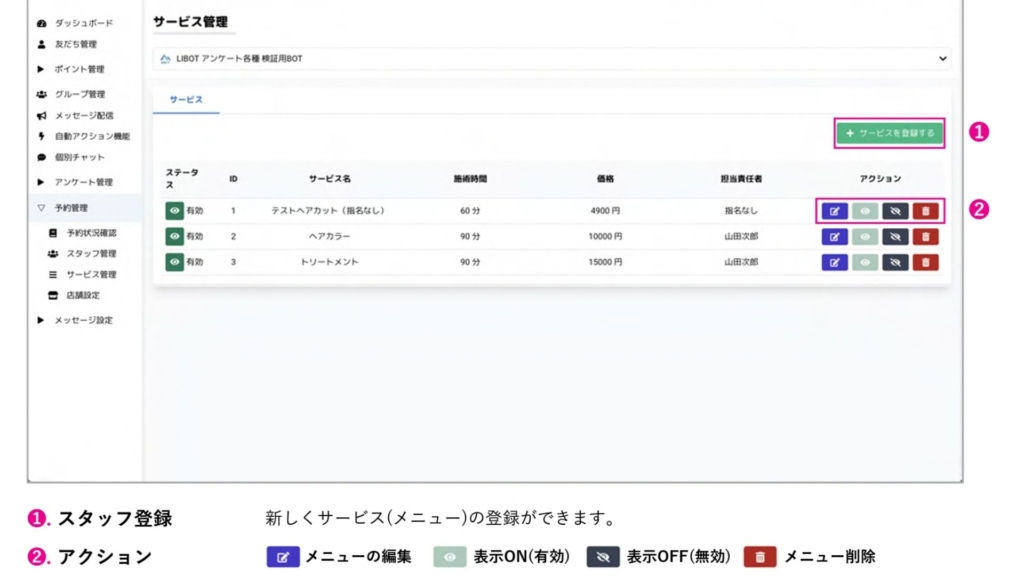This screenshot has height=576, width=1024.
Task: Open 自動アクション機能 lightning item
Action: (x=91, y=136)
